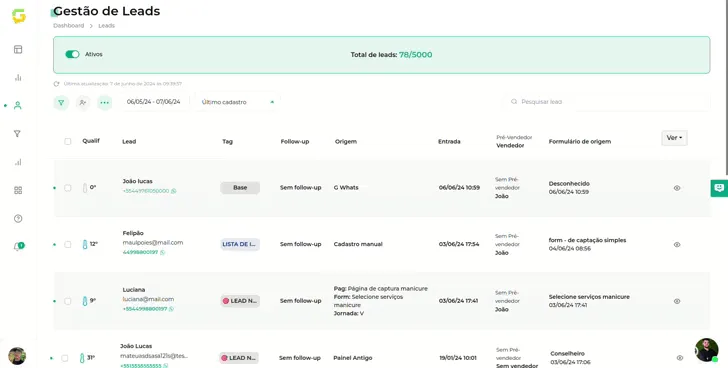This screenshot has width=728, height=368.
Task: Open the bar chart analytics sidebar icon
Action: [18, 77]
